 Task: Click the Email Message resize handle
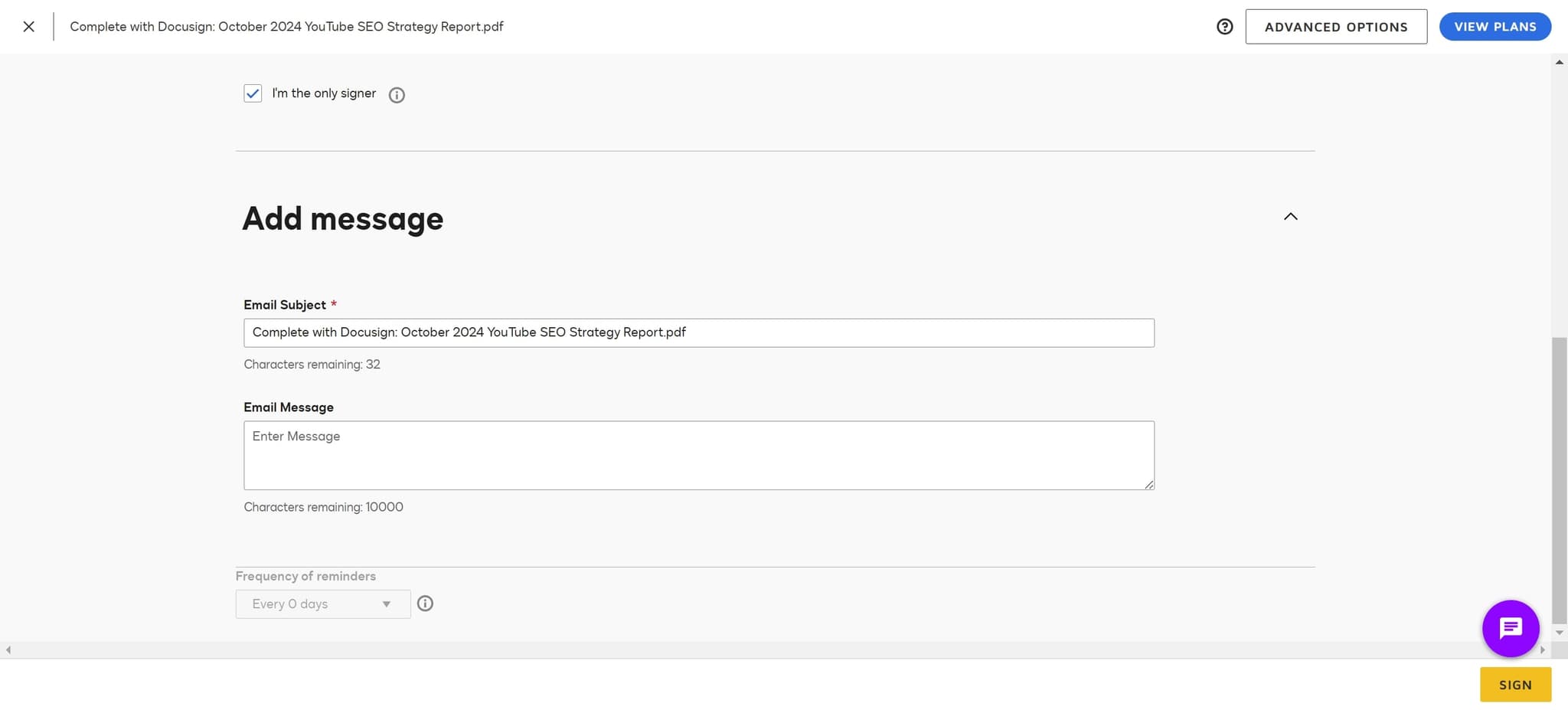click(1149, 484)
